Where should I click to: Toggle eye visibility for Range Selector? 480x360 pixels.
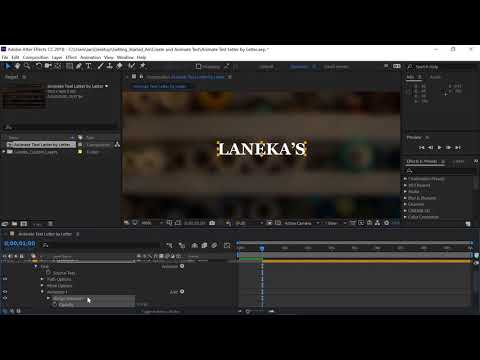tap(5, 298)
